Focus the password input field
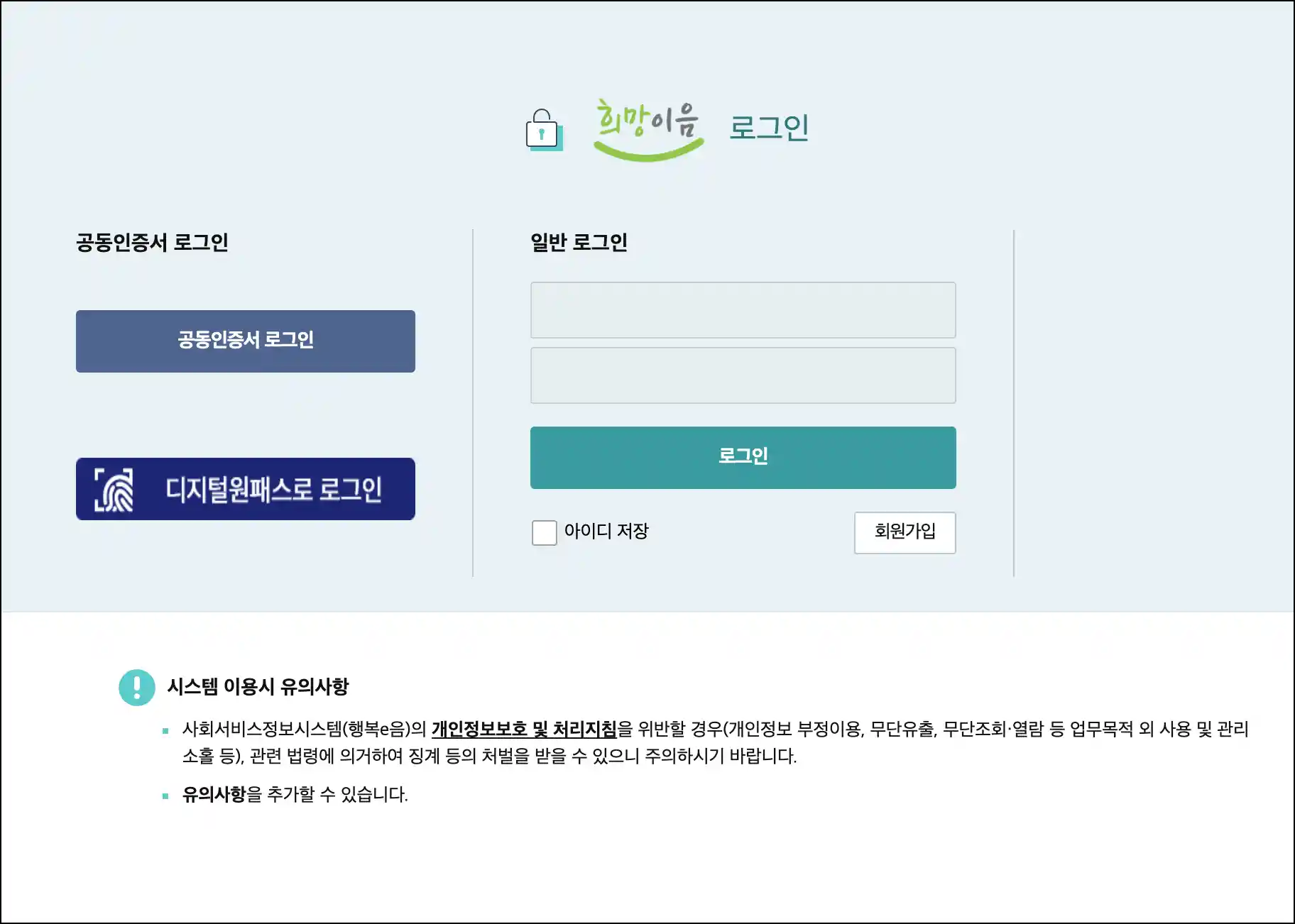This screenshot has height=924, width=1295. (x=743, y=375)
